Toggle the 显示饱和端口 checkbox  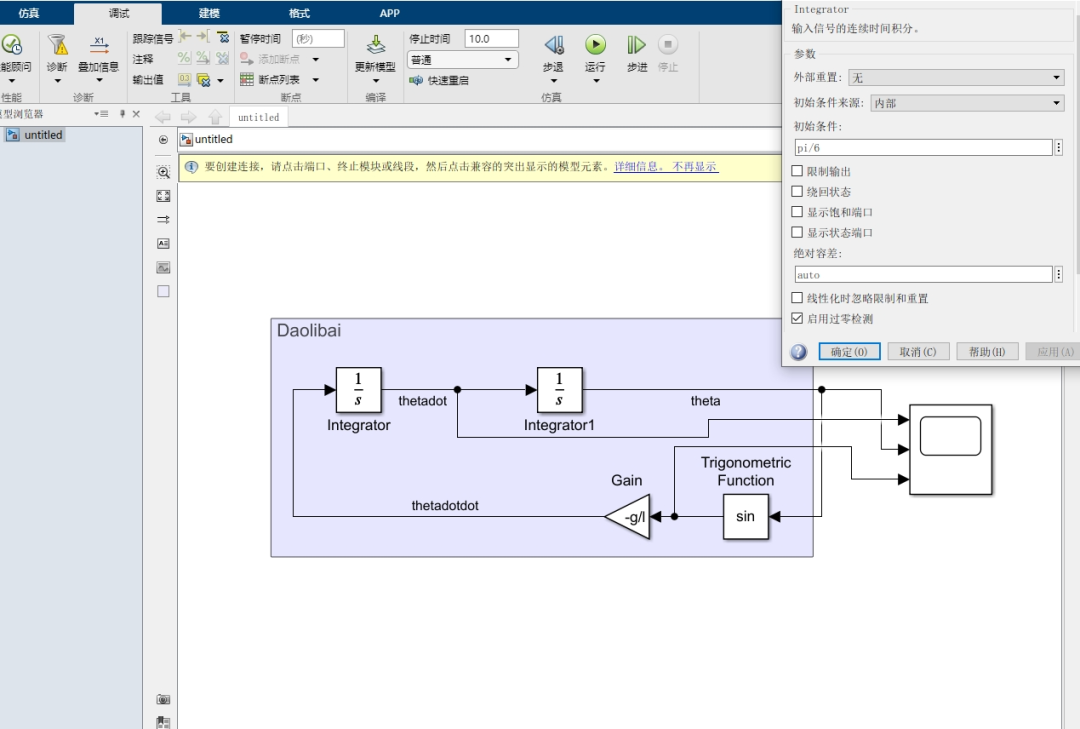point(797,212)
